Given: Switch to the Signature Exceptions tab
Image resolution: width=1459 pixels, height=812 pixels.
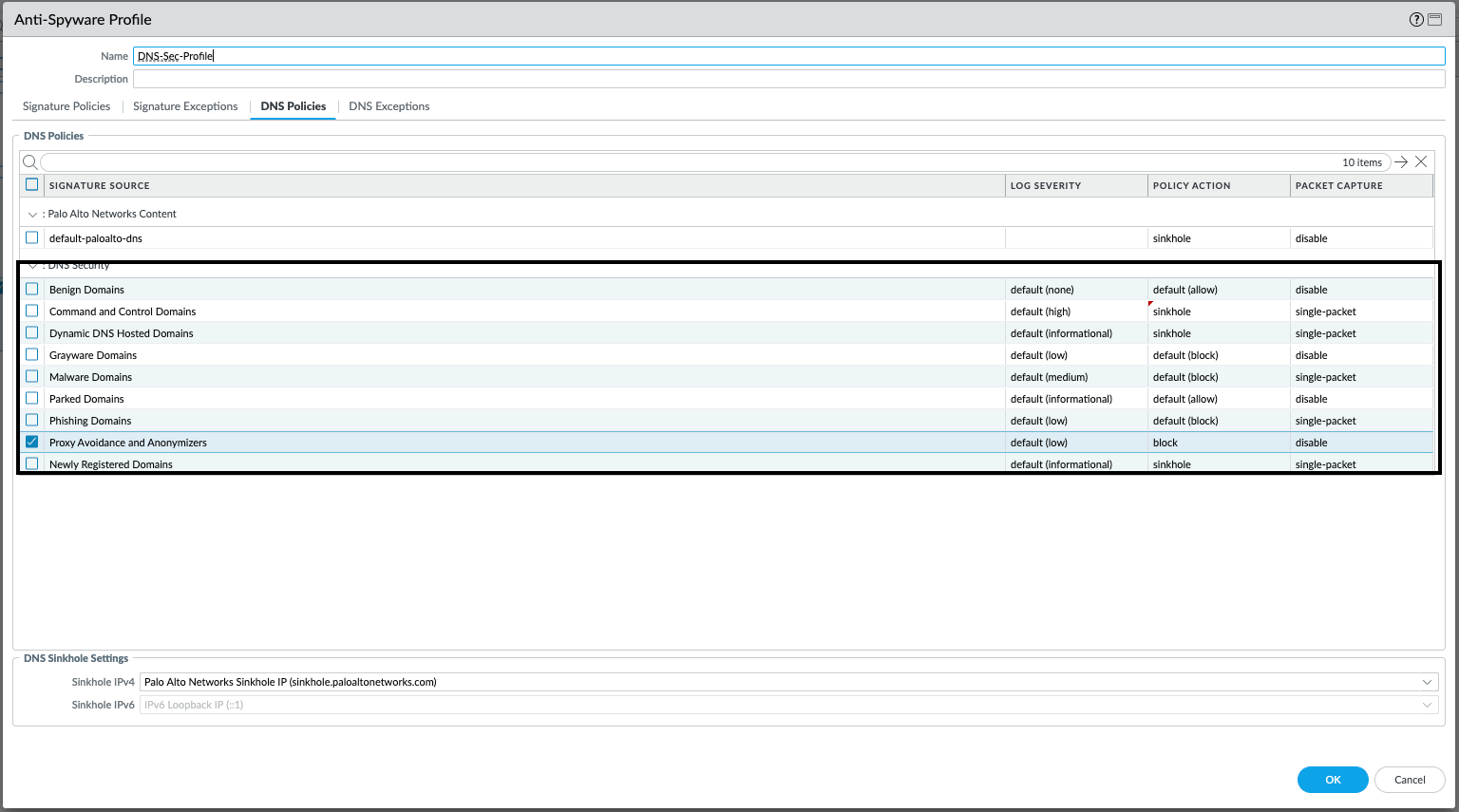Looking at the screenshot, I should [x=185, y=105].
